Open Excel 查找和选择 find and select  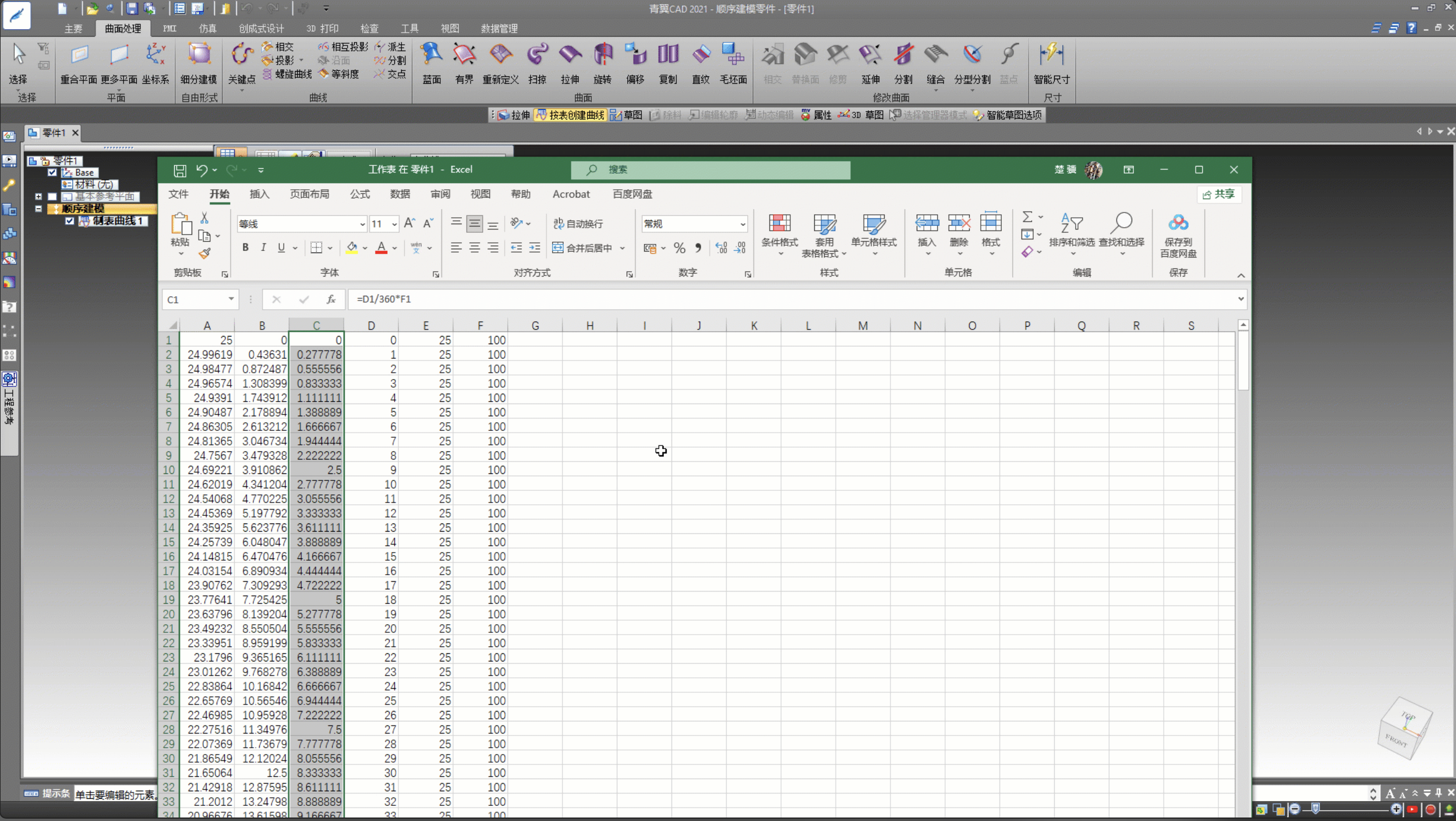click(1121, 235)
